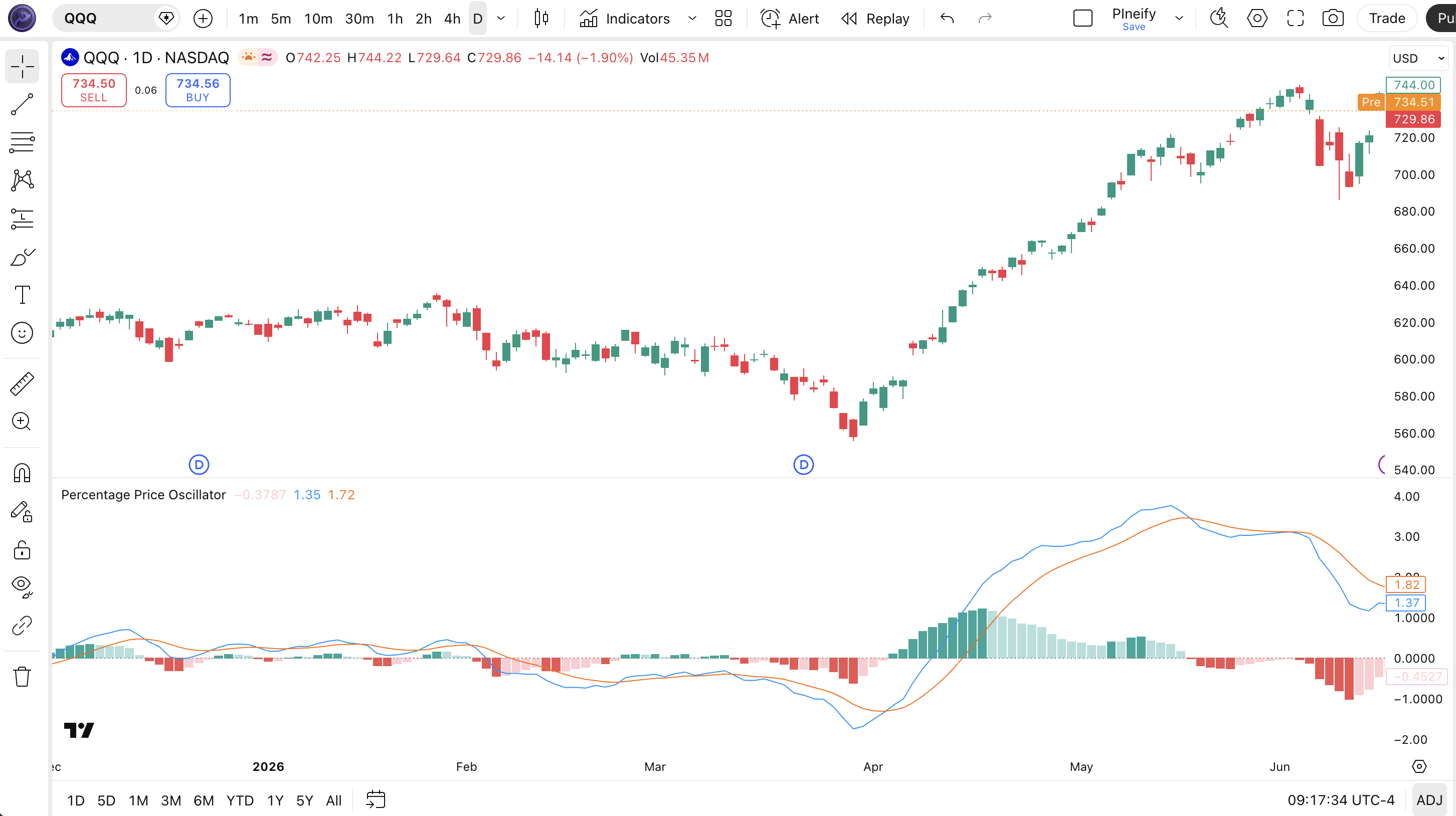The width and height of the screenshot is (1456, 816).
Task: Click the undo arrow
Action: (x=947, y=19)
